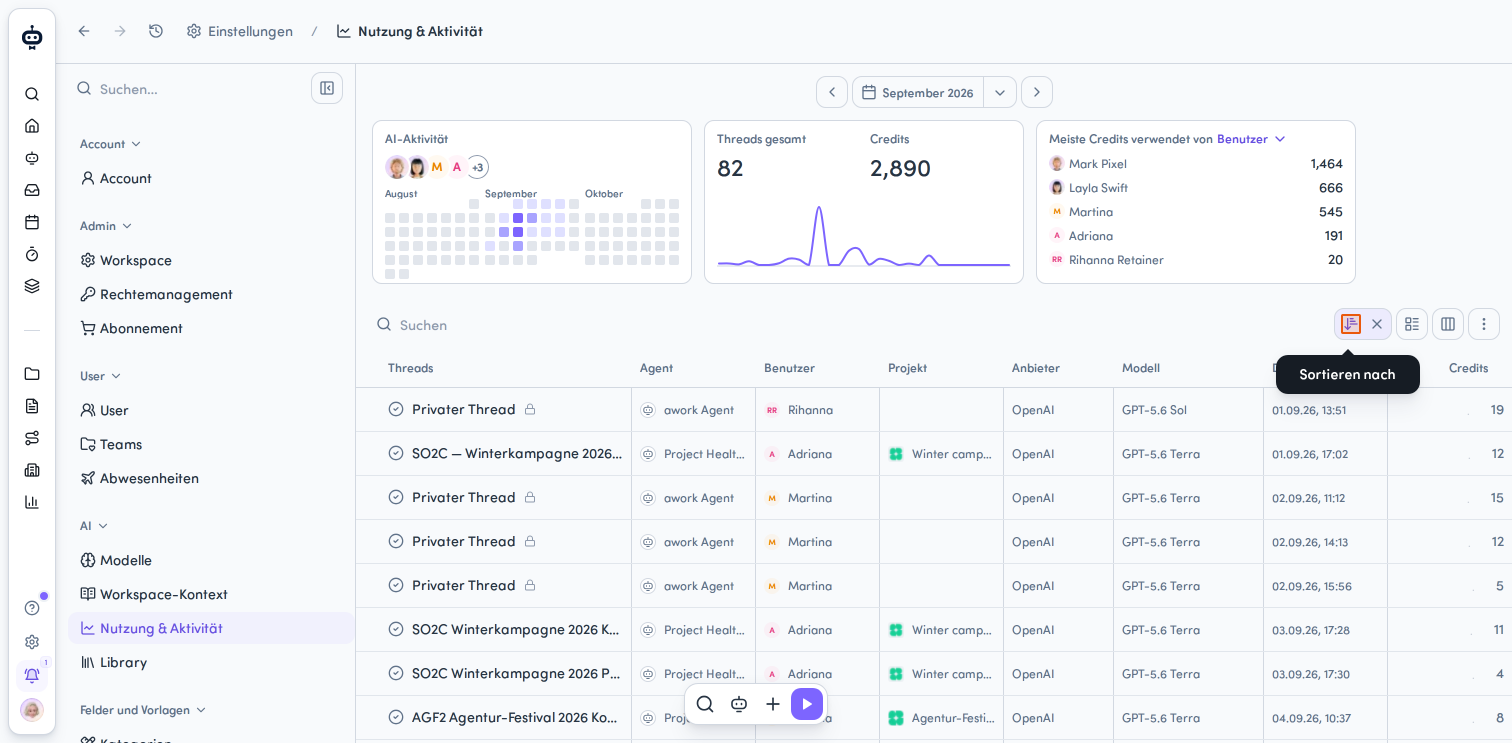1512x743 pixels.
Task: Show the +3 additional AI users
Action: coord(477,167)
